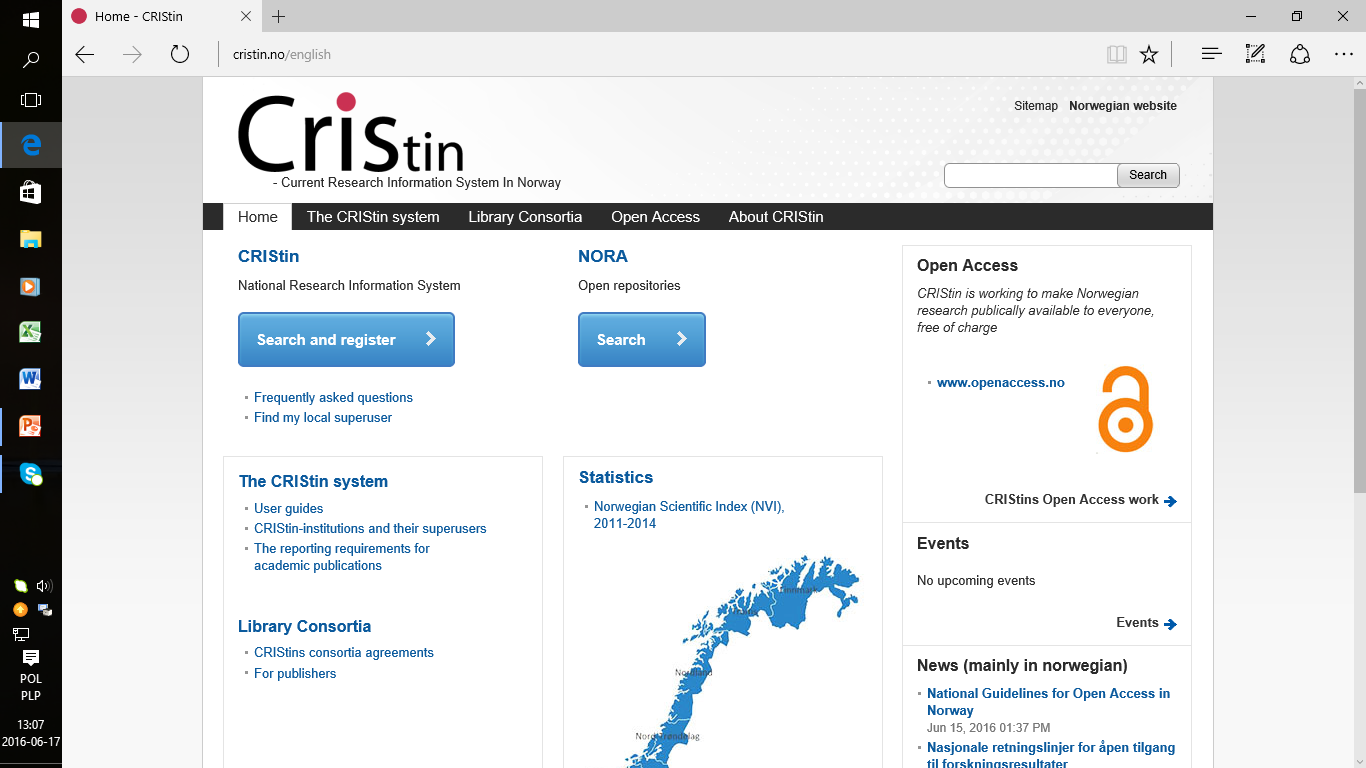Follow the Events arrow link
The image size is (1366, 768).
tap(1146, 623)
